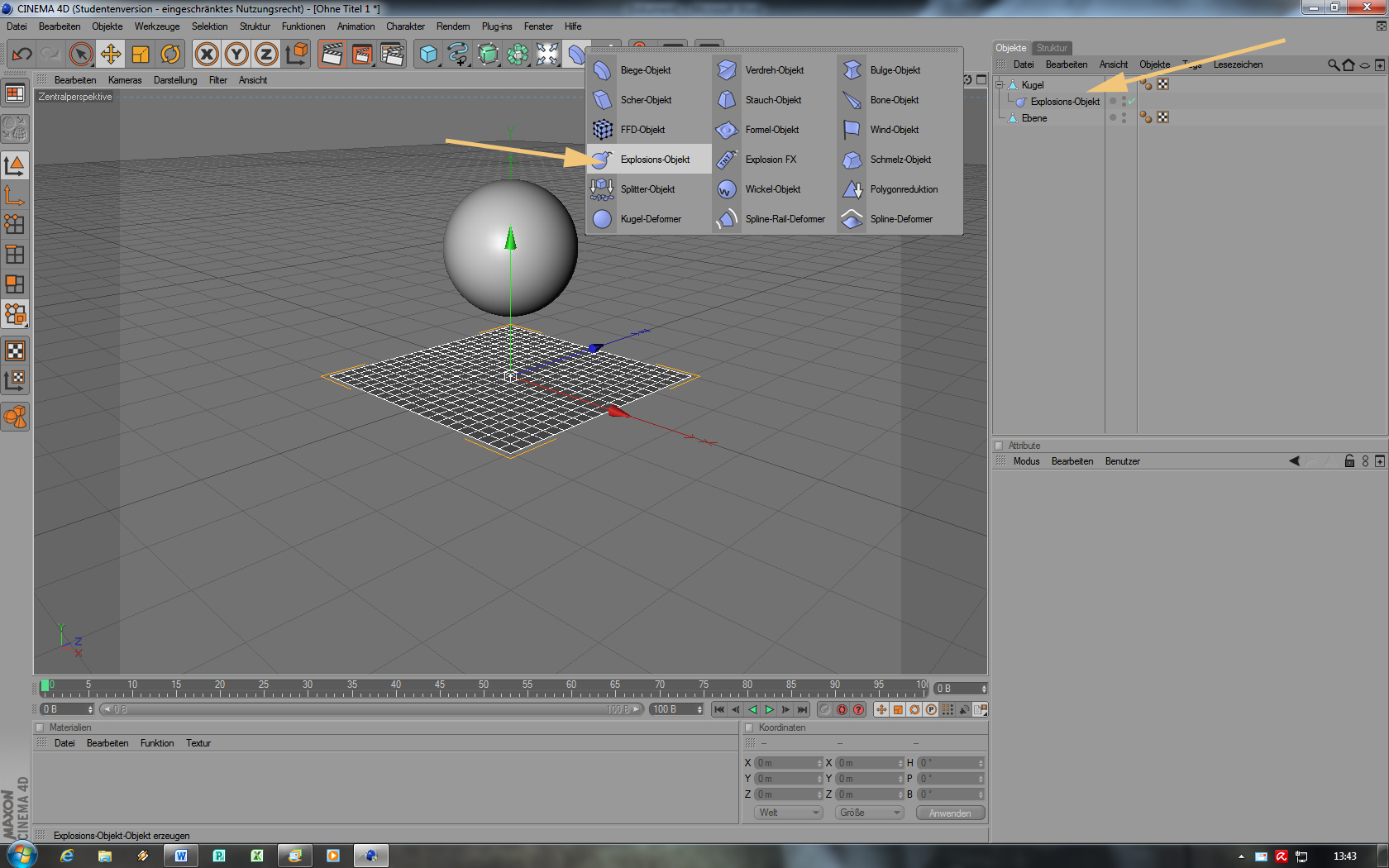Image resolution: width=1389 pixels, height=868 pixels.
Task: Click the H rotation input field
Action: click(951, 763)
